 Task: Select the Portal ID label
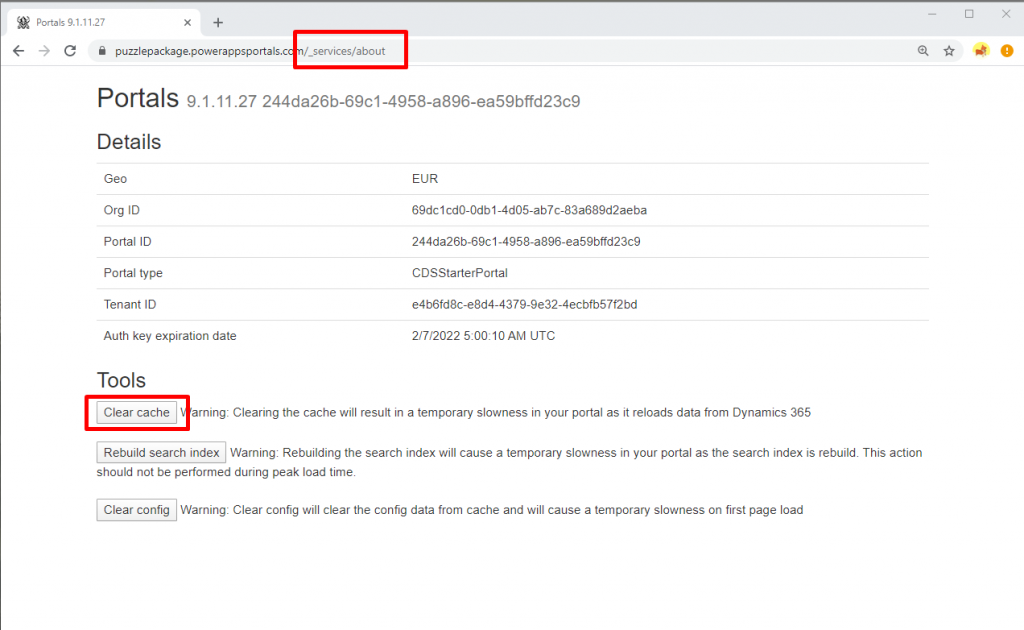point(127,242)
